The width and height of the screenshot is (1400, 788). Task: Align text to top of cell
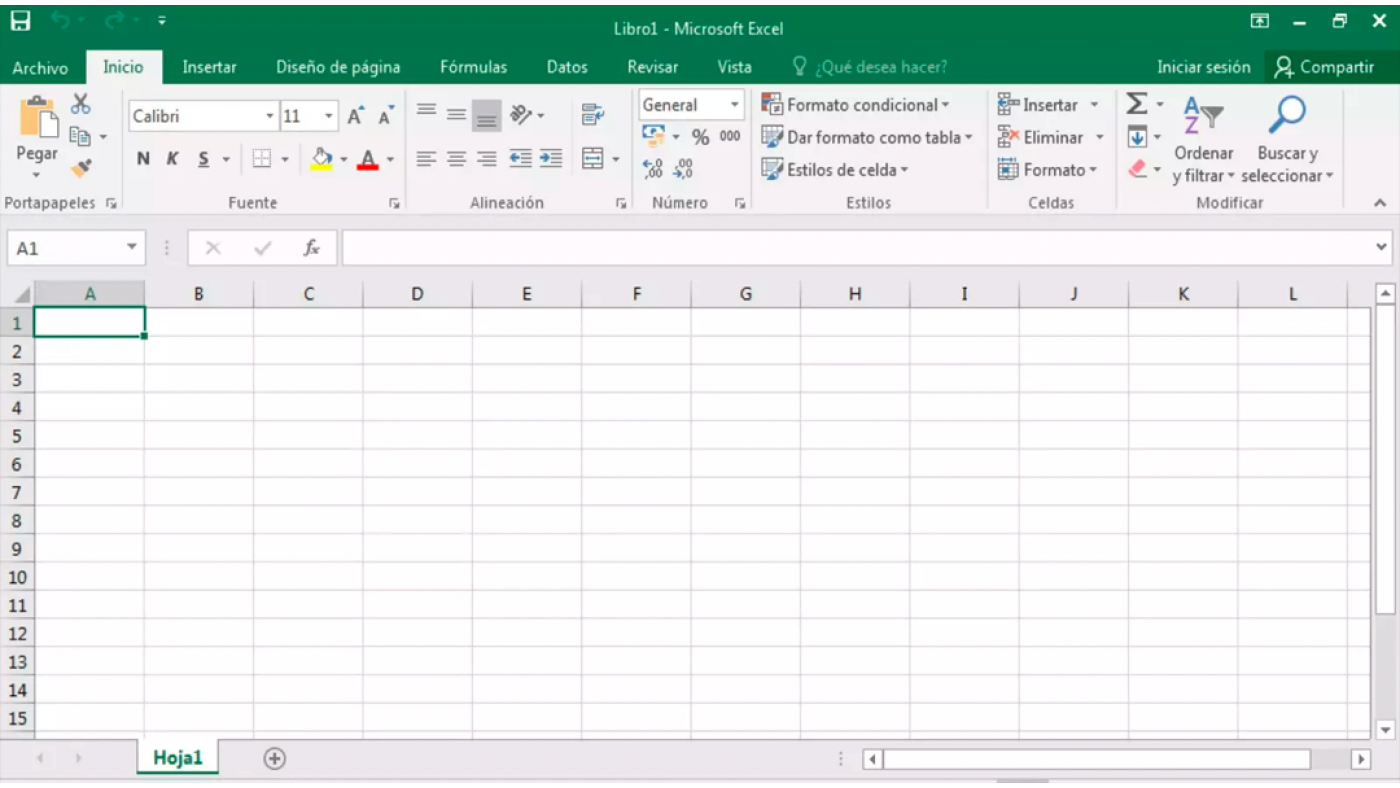click(x=427, y=113)
